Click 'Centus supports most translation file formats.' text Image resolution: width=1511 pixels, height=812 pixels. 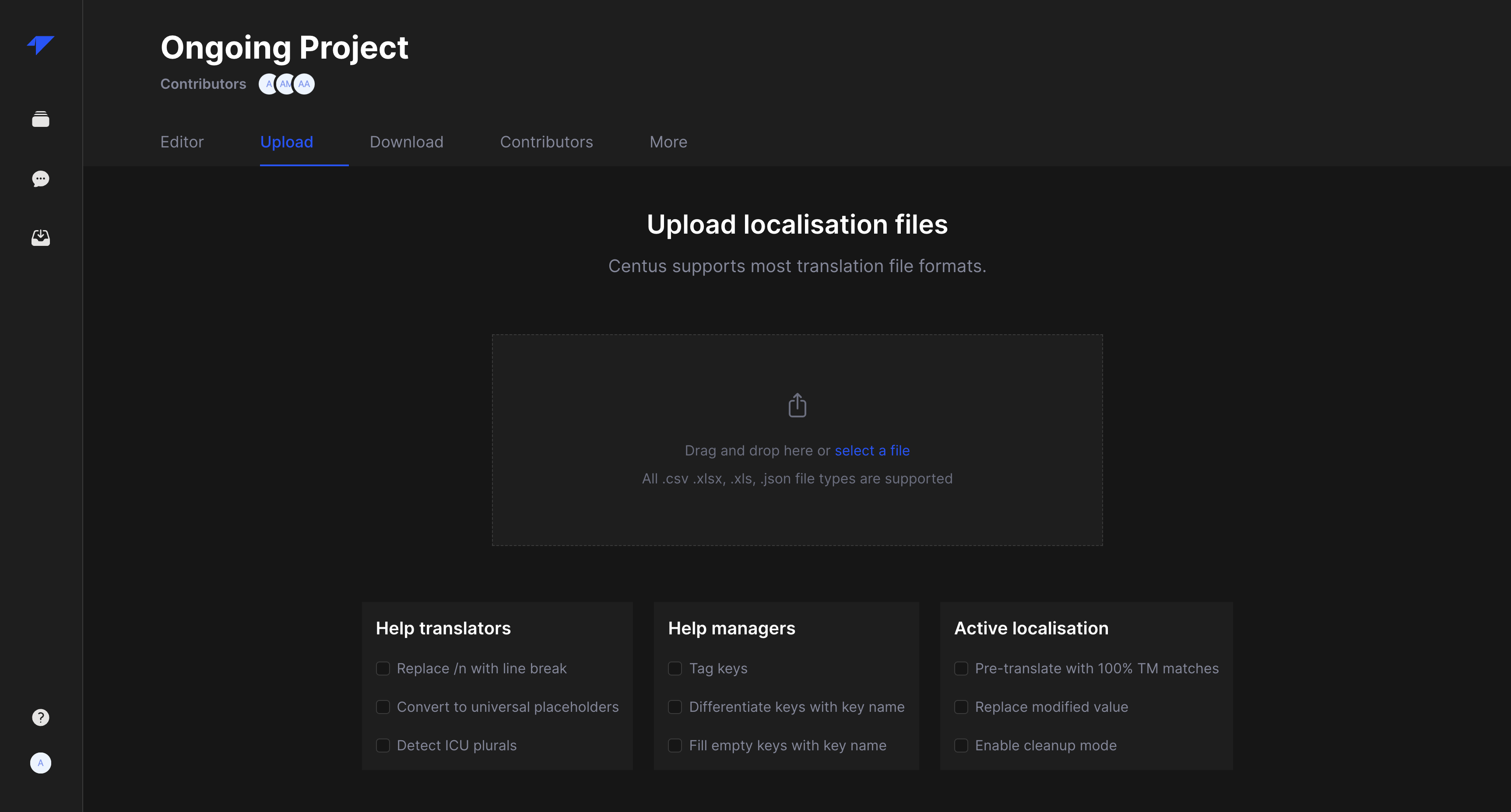(797, 266)
